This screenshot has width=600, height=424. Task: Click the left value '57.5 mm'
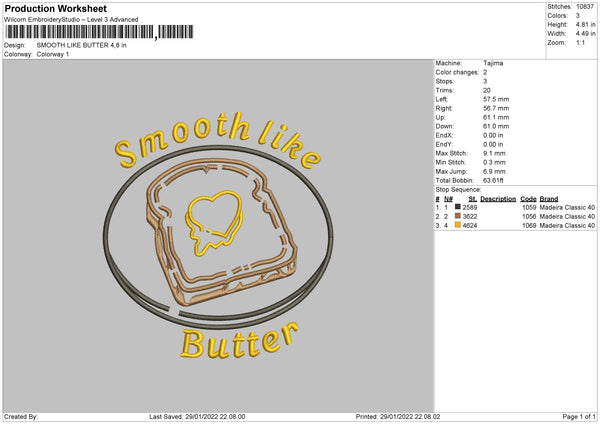tap(496, 99)
